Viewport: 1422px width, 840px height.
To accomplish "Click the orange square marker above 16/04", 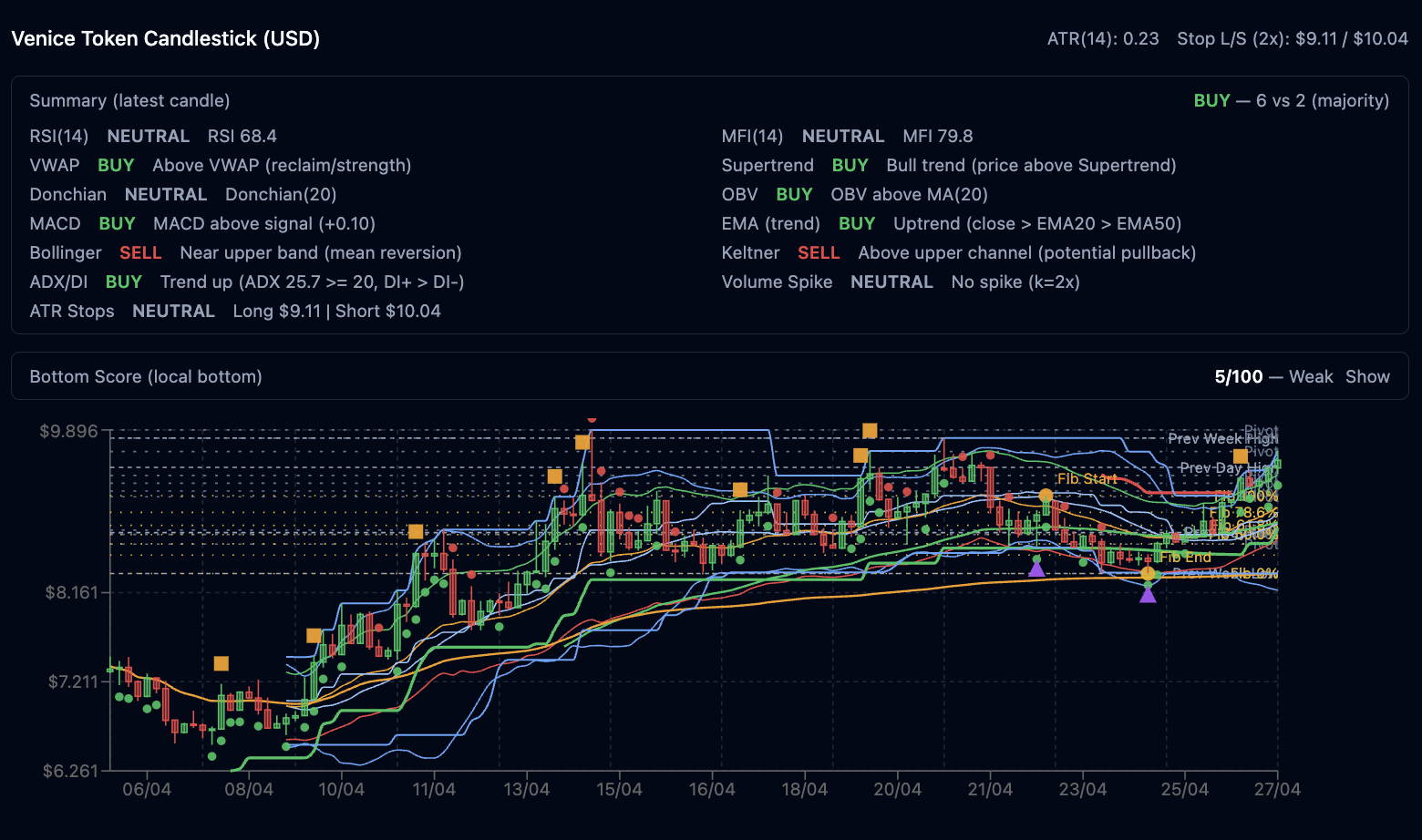I will [x=740, y=490].
